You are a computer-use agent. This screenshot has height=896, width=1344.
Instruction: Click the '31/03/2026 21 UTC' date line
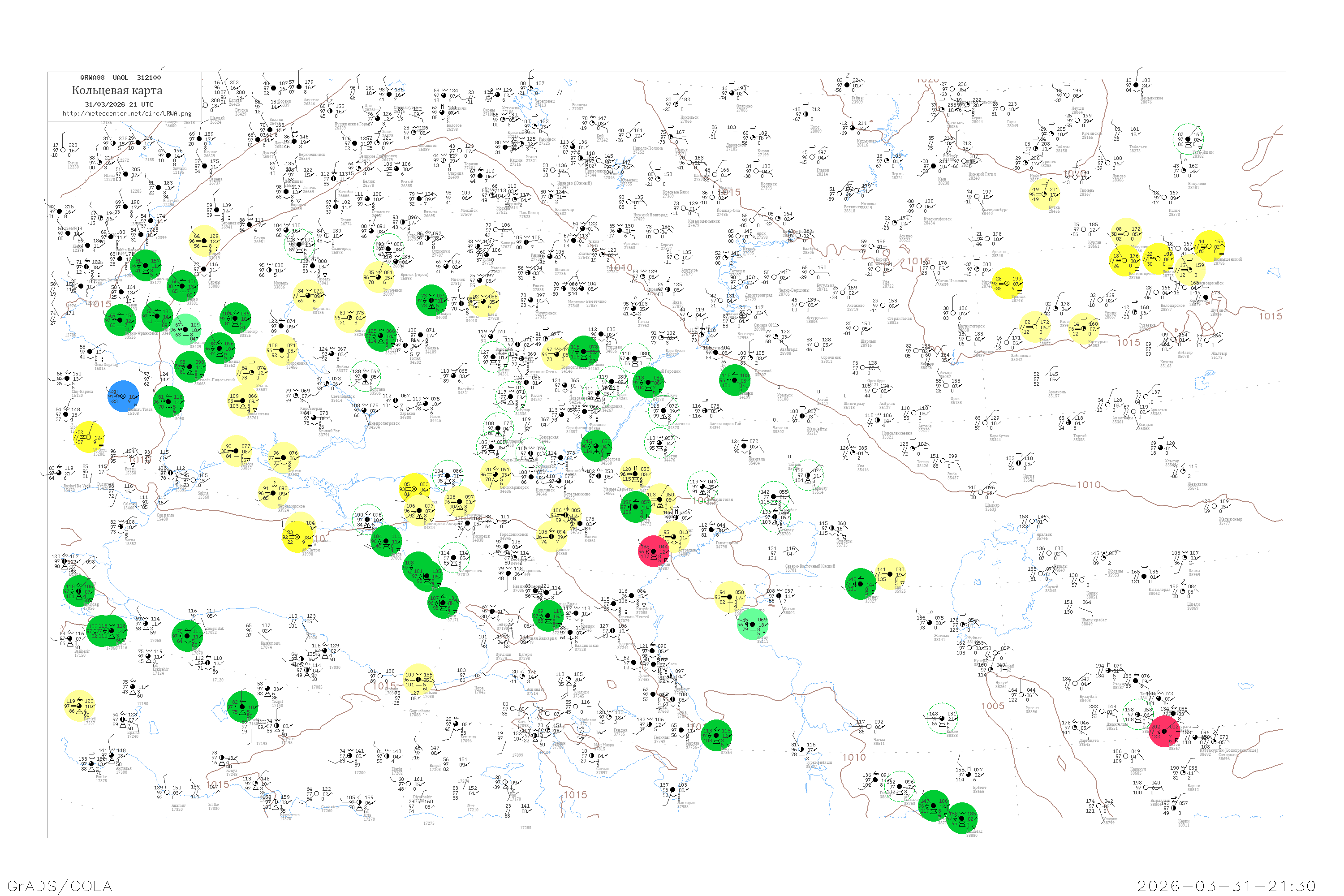click(x=119, y=104)
